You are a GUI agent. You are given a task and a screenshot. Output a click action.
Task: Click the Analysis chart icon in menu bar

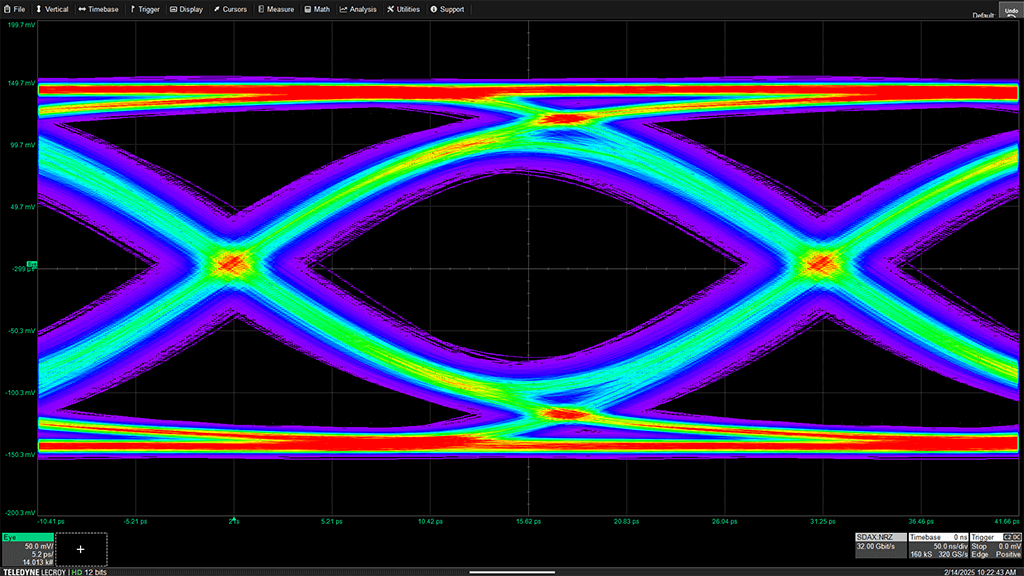(344, 9)
